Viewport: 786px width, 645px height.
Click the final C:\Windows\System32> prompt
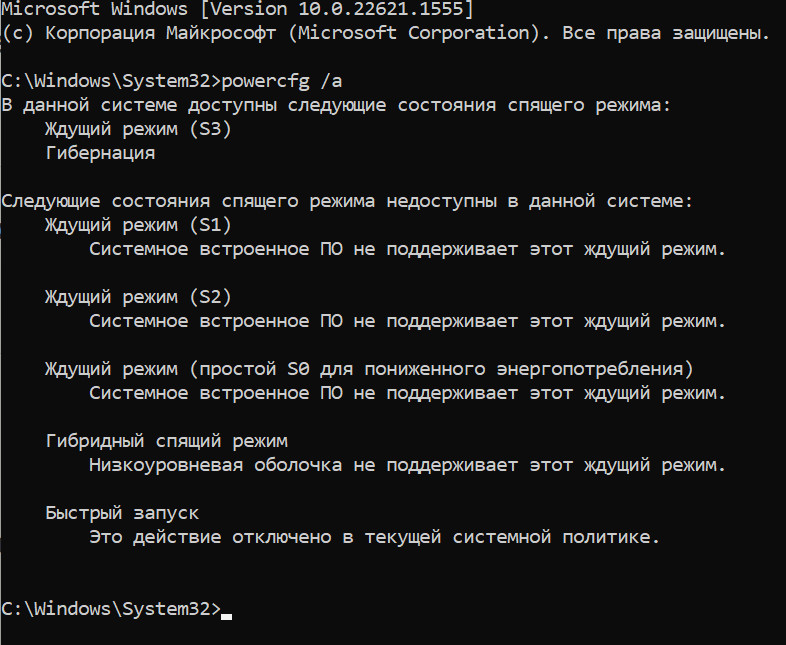tap(110, 609)
